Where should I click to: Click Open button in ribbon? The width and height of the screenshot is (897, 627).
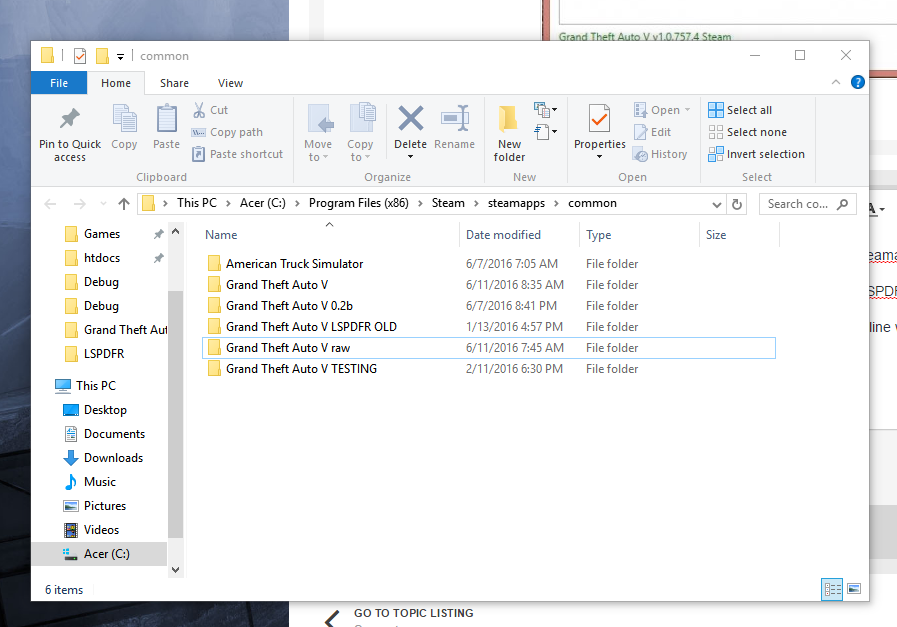click(x=661, y=110)
